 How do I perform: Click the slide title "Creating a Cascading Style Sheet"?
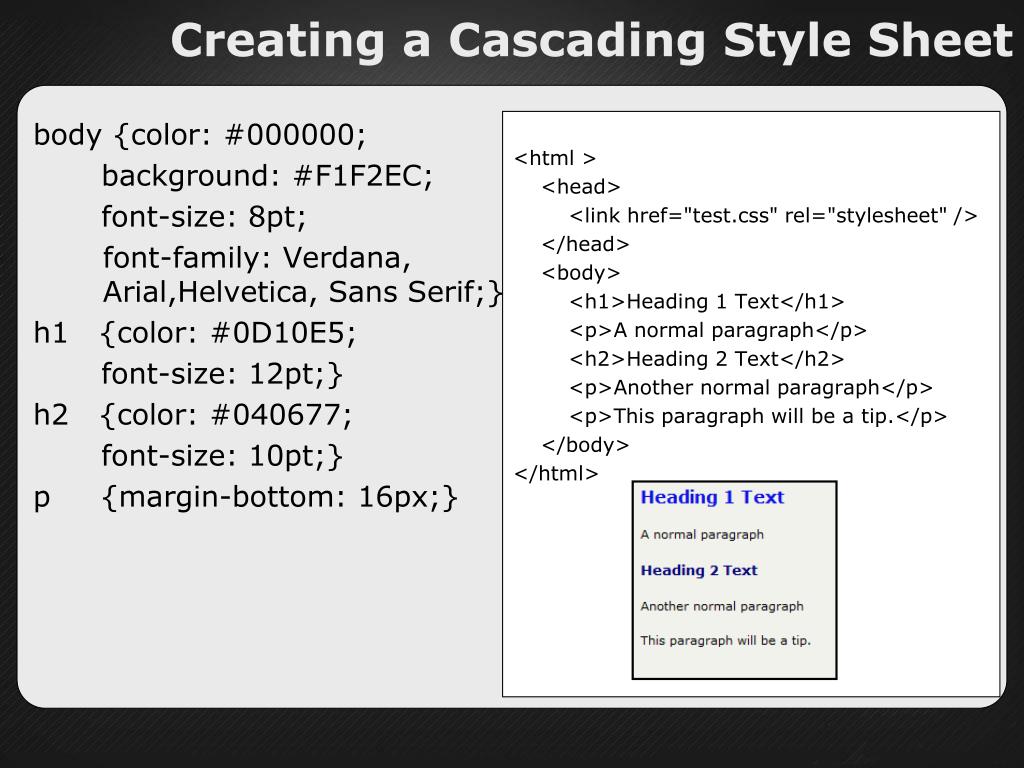(591, 41)
